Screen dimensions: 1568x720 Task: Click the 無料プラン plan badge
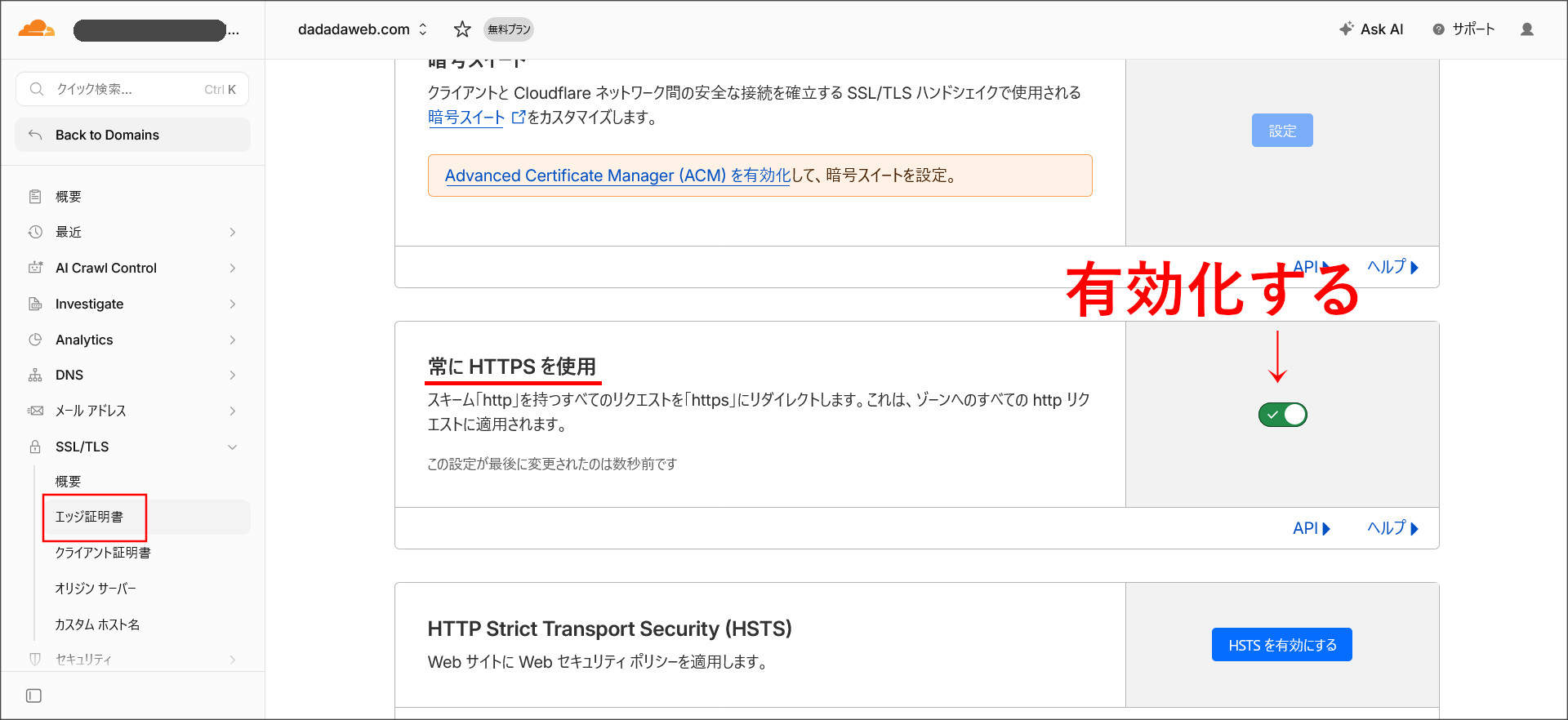[509, 29]
